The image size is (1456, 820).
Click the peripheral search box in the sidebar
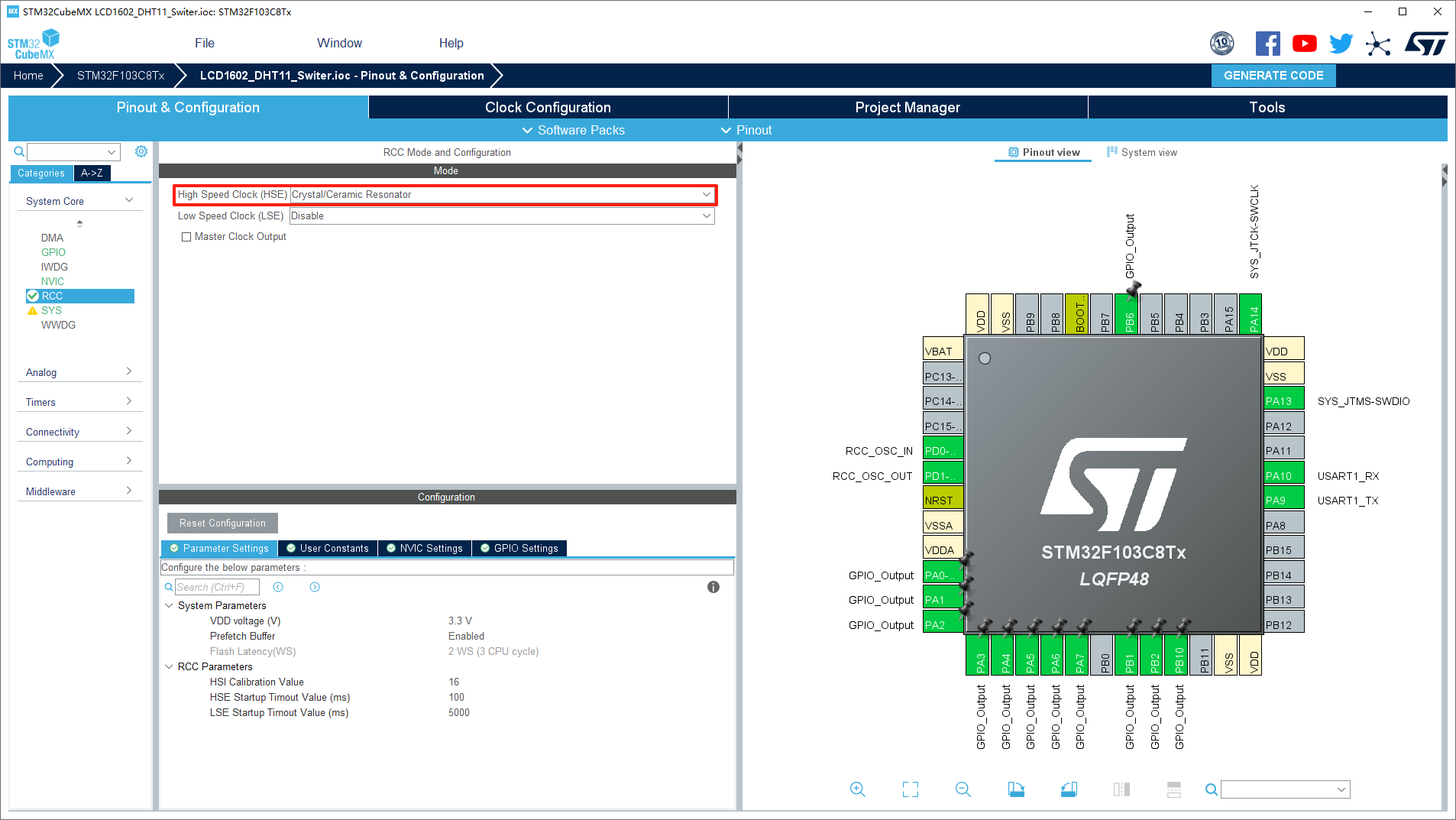pyautogui.click(x=74, y=151)
